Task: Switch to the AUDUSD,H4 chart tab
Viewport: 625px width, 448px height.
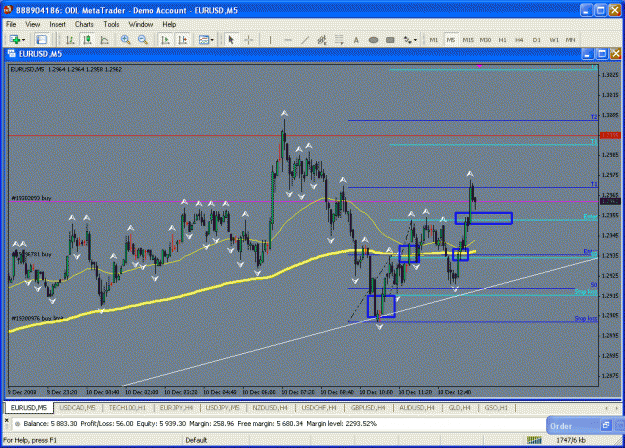Action: [417, 408]
